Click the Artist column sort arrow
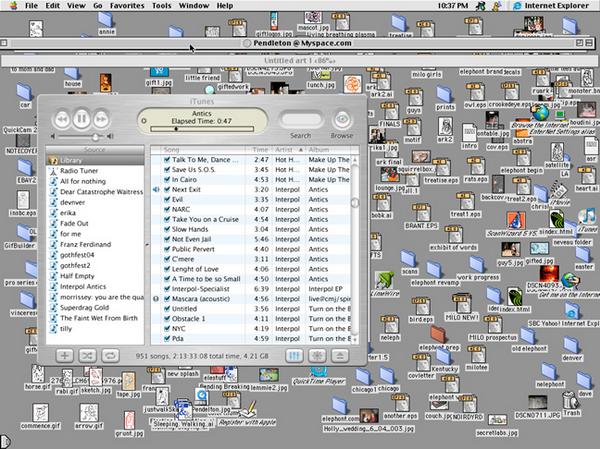This screenshot has width=600, height=449. pyautogui.click(x=301, y=150)
